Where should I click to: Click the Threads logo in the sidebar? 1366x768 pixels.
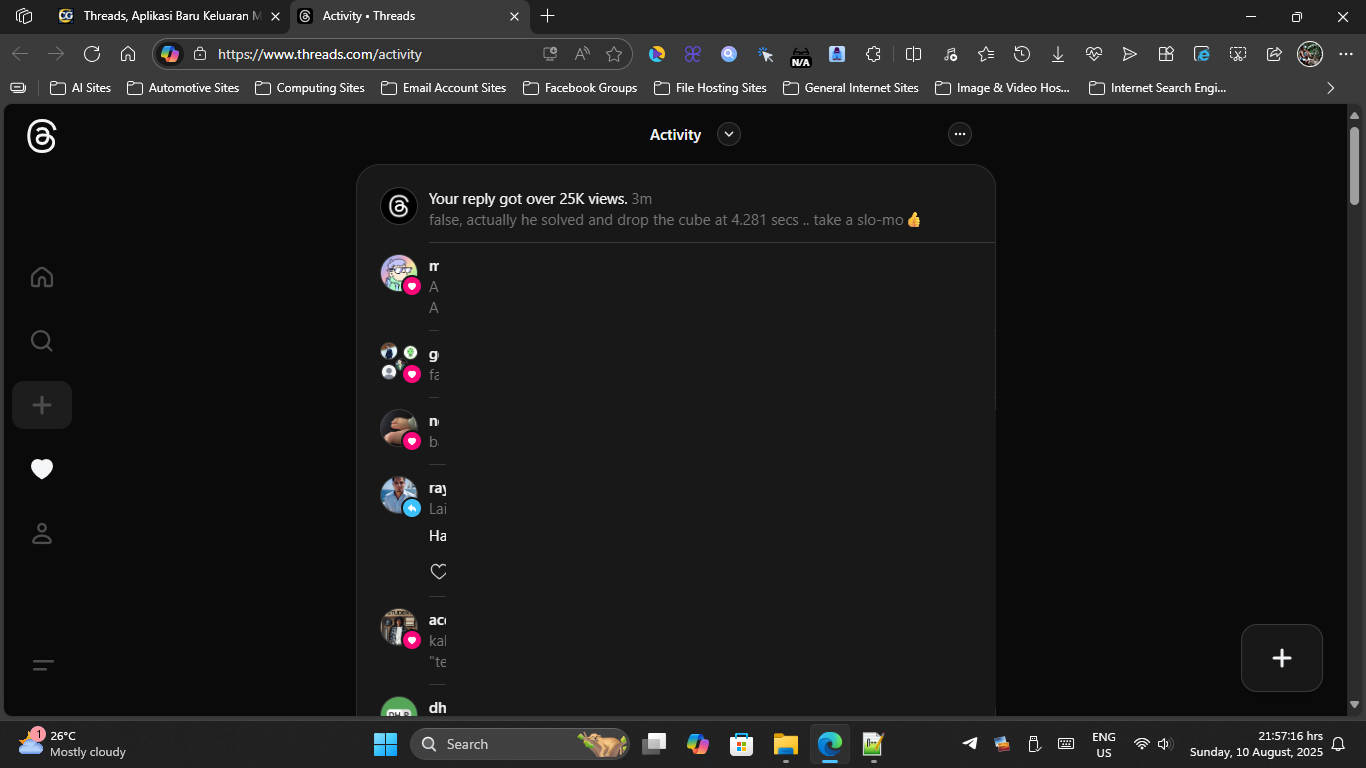click(x=41, y=136)
